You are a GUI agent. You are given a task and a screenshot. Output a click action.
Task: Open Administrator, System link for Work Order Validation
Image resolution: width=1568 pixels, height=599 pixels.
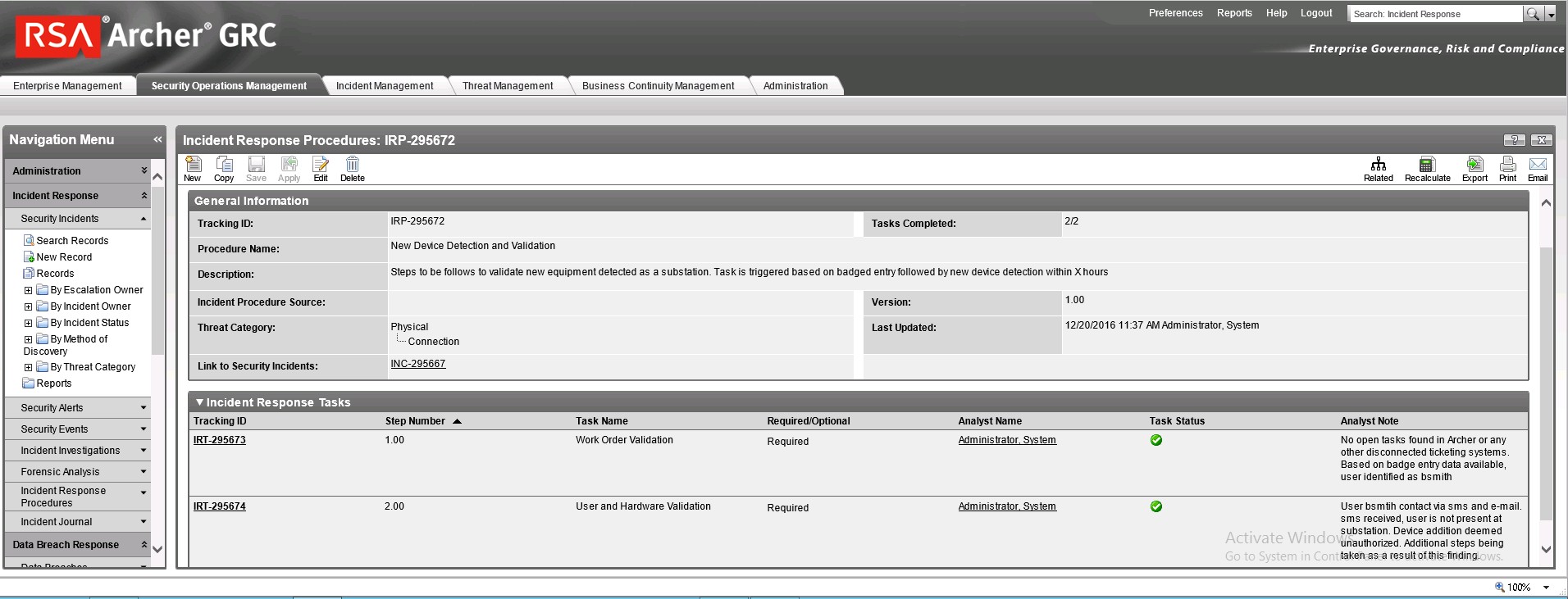tap(1007, 440)
